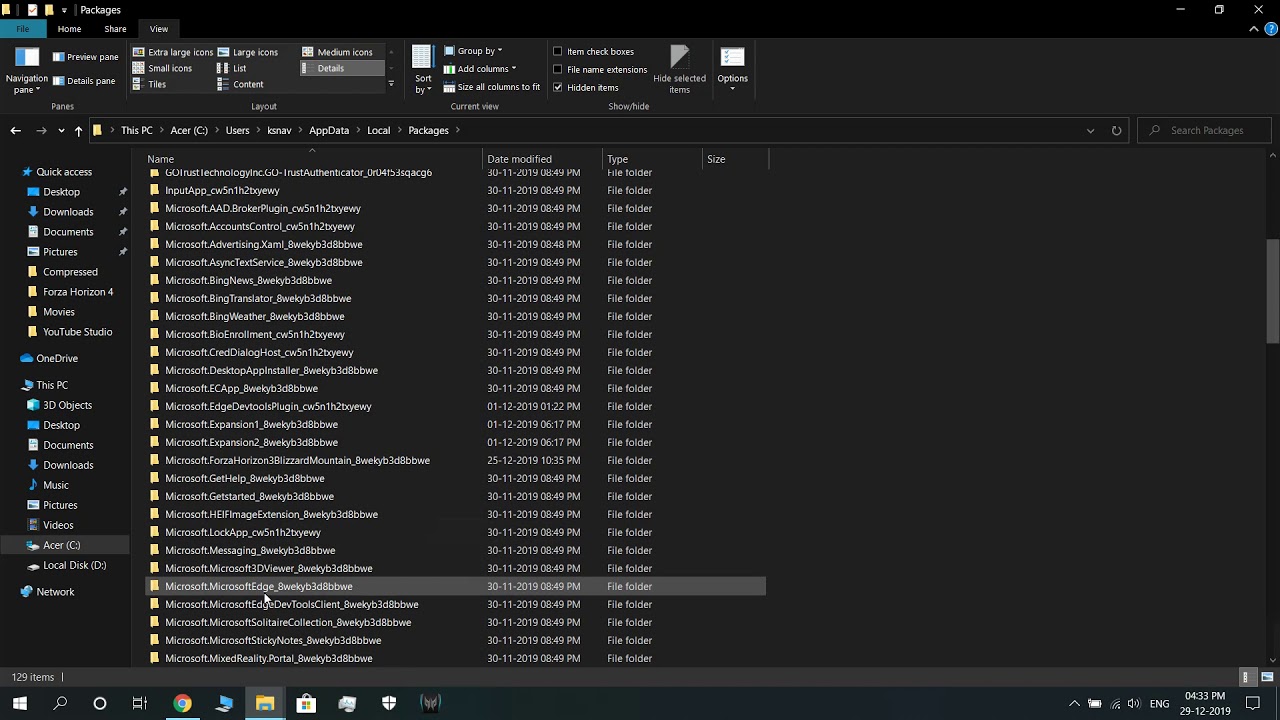Choose the Tiles layout
The width and height of the screenshot is (1280, 720).
pyautogui.click(x=149, y=84)
